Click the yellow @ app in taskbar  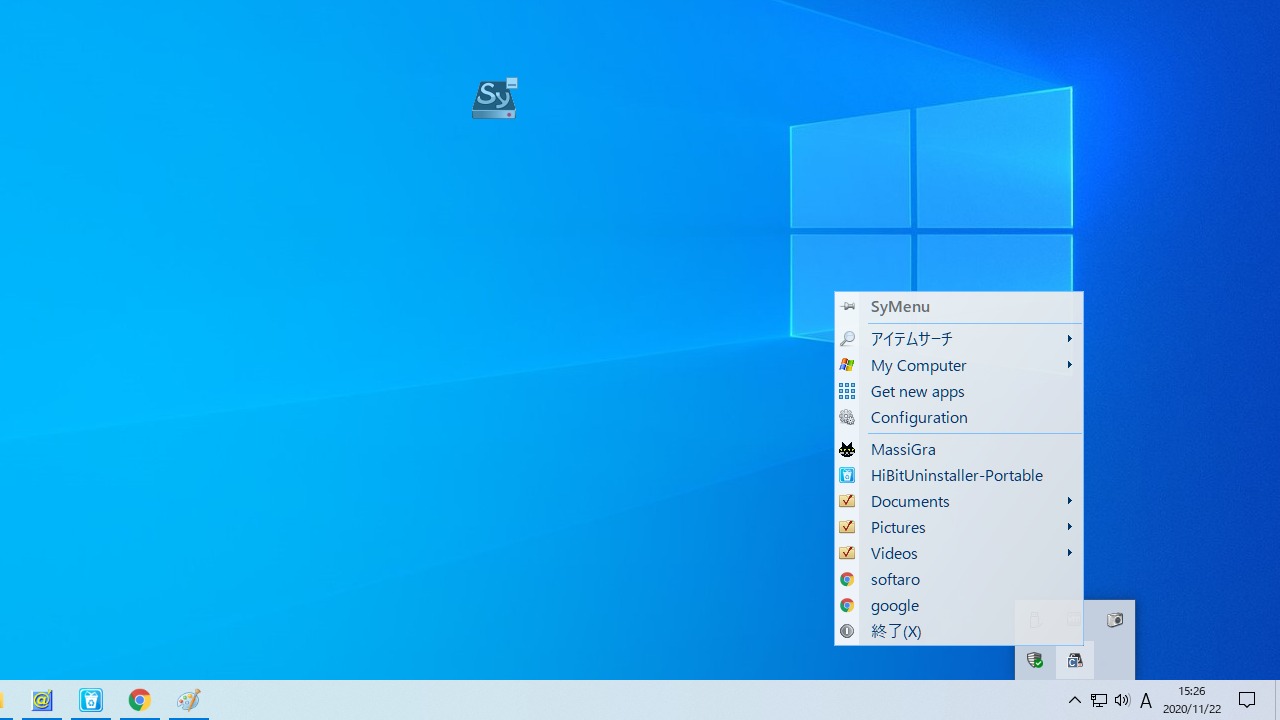tap(42, 700)
